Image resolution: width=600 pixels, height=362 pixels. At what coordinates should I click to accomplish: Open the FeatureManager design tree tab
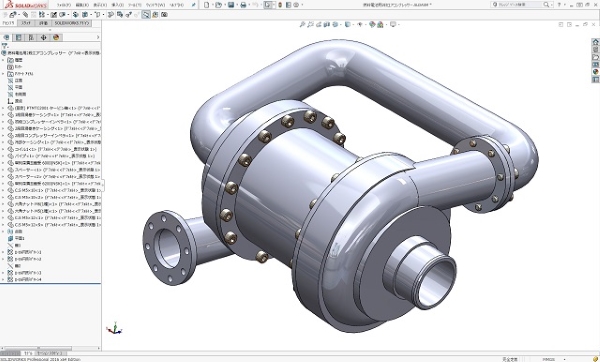click(x=6, y=38)
